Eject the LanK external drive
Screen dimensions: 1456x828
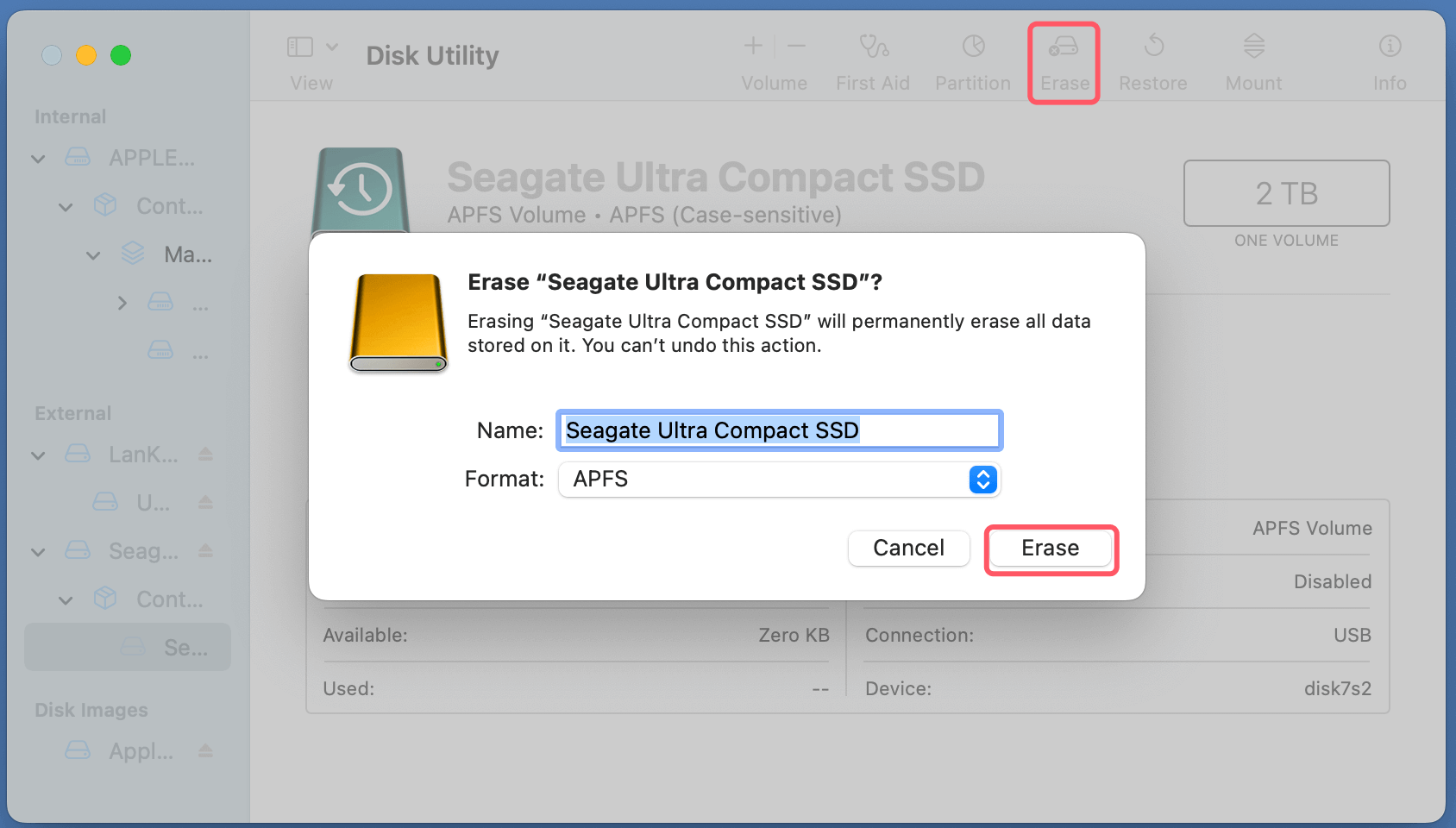[205, 454]
